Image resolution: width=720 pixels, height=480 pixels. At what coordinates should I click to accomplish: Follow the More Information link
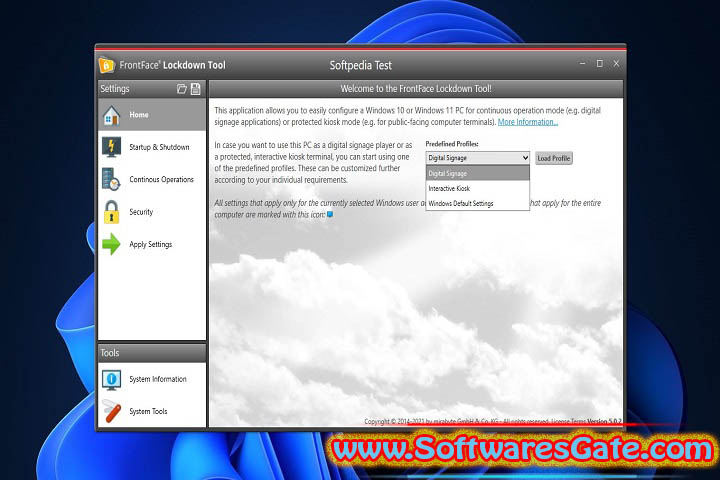[528, 122]
